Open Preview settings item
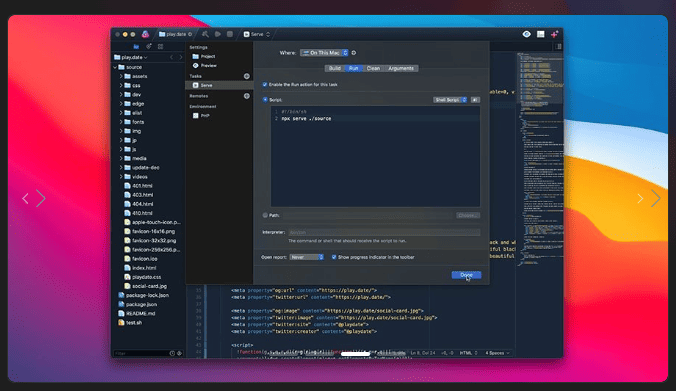The height and width of the screenshot is (391, 676). pos(204,66)
